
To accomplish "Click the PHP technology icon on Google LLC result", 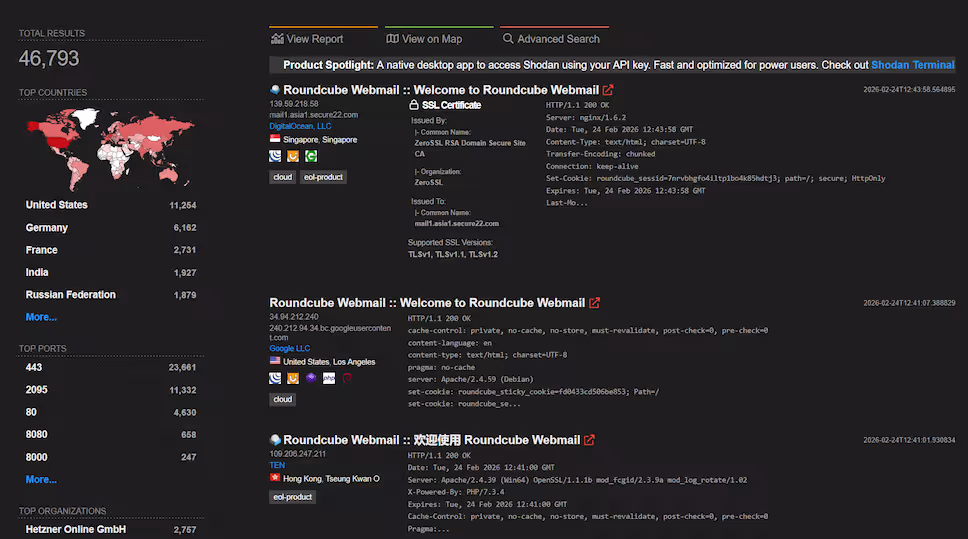I will (x=329, y=378).
